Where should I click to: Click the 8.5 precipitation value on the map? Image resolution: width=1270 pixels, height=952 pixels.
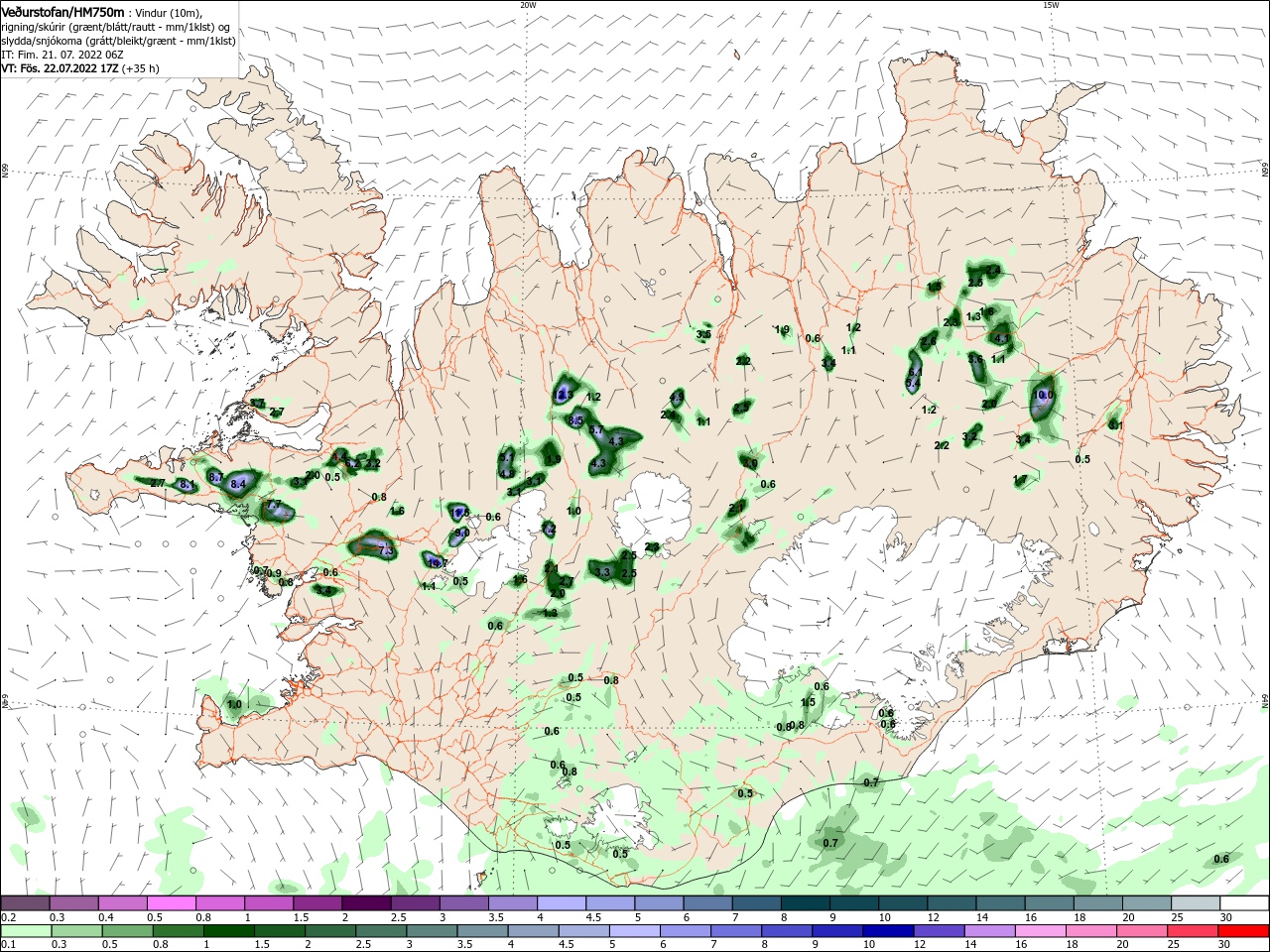click(x=575, y=420)
